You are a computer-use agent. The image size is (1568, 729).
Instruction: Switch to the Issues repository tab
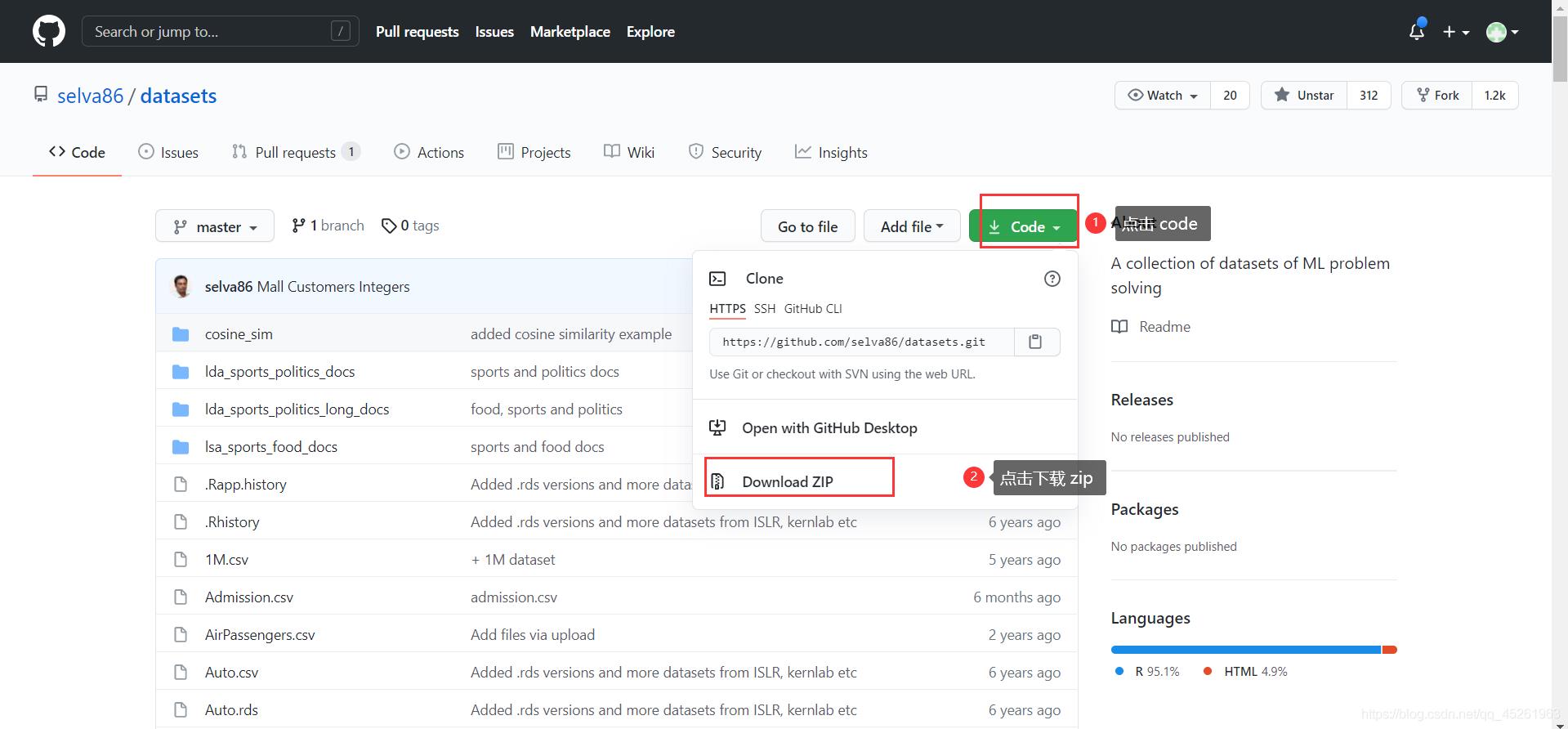point(168,152)
